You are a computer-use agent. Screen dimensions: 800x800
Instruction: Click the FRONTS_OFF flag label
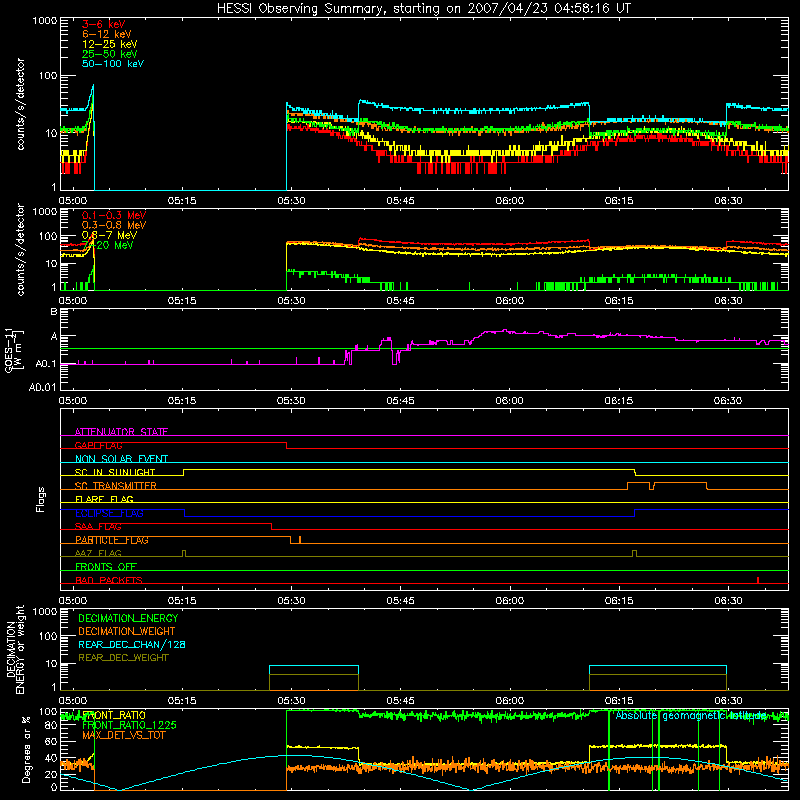click(x=106, y=567)
